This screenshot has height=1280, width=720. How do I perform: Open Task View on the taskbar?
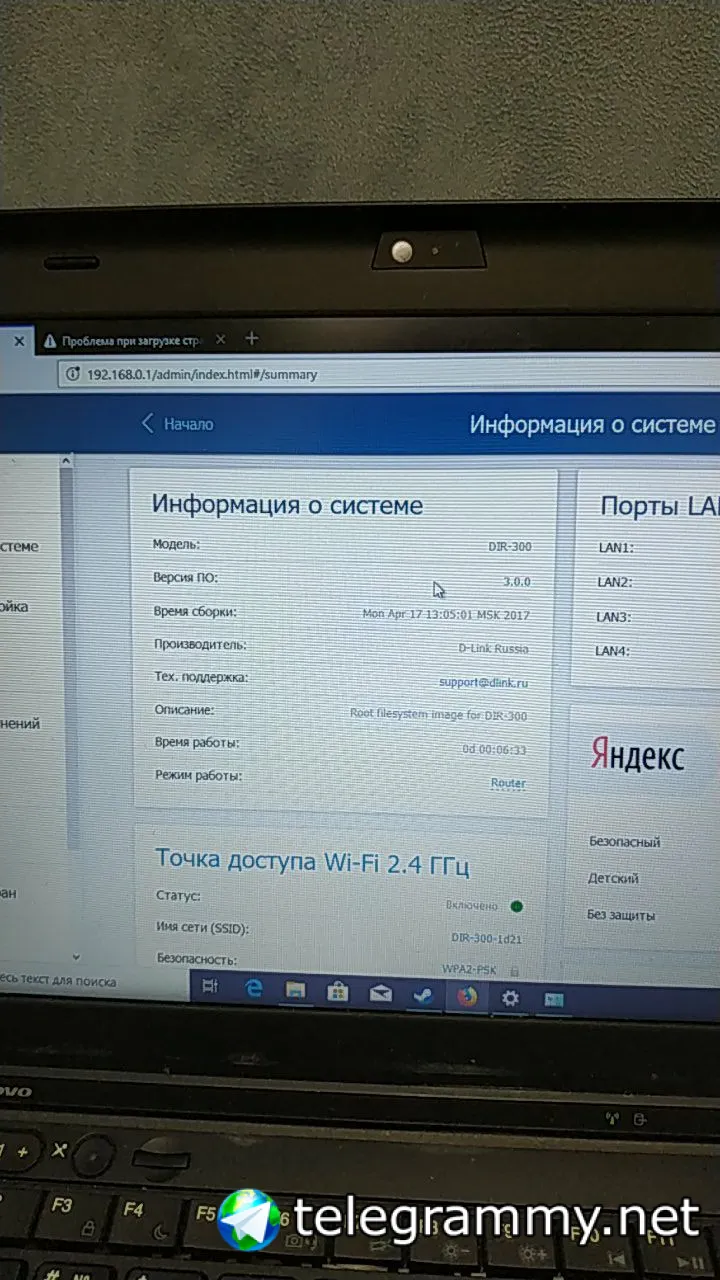pyautogui.click(x=210, y=987)
